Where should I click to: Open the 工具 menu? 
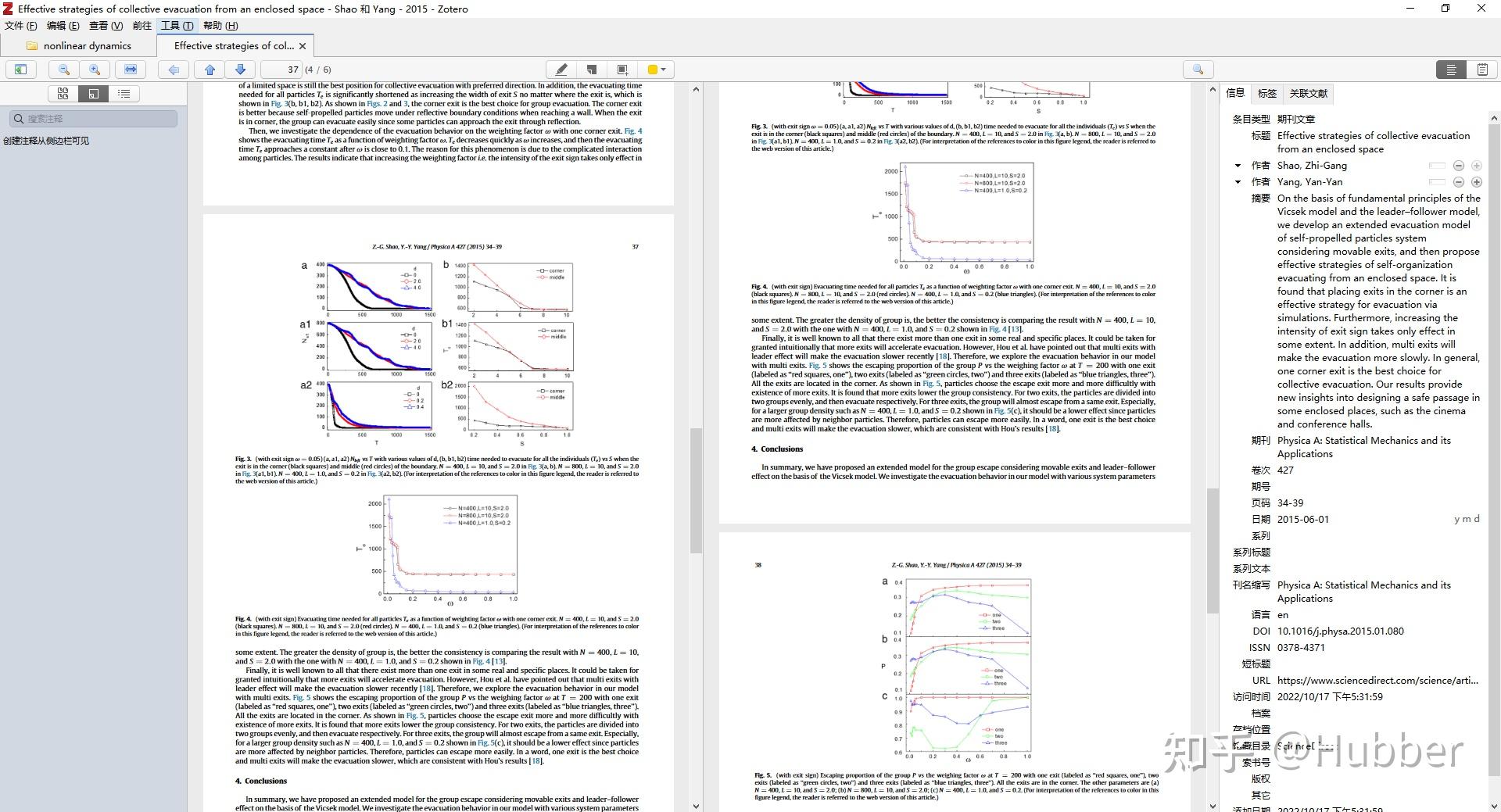tap(177, 26)
